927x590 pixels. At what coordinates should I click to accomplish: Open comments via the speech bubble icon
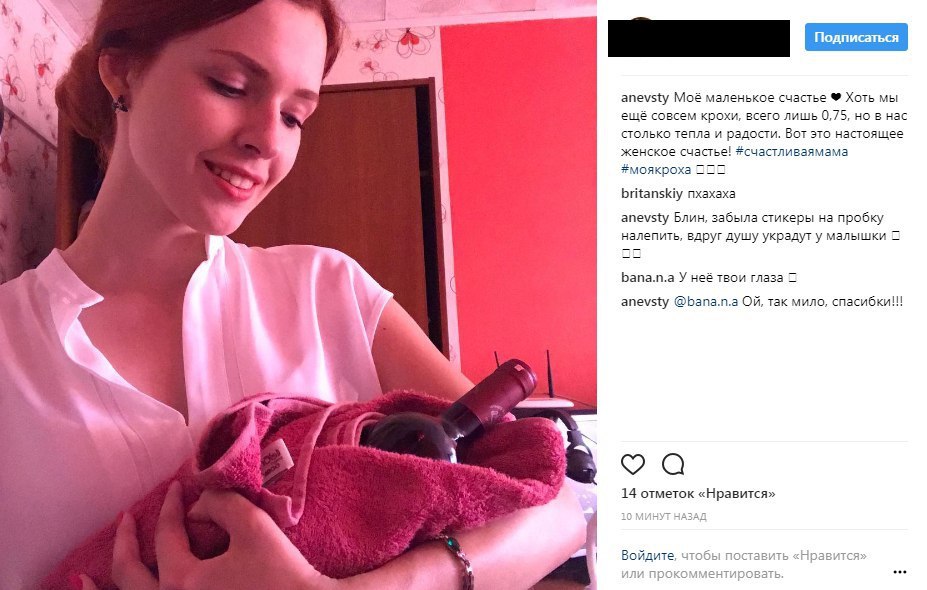click(x=673, y=465)
